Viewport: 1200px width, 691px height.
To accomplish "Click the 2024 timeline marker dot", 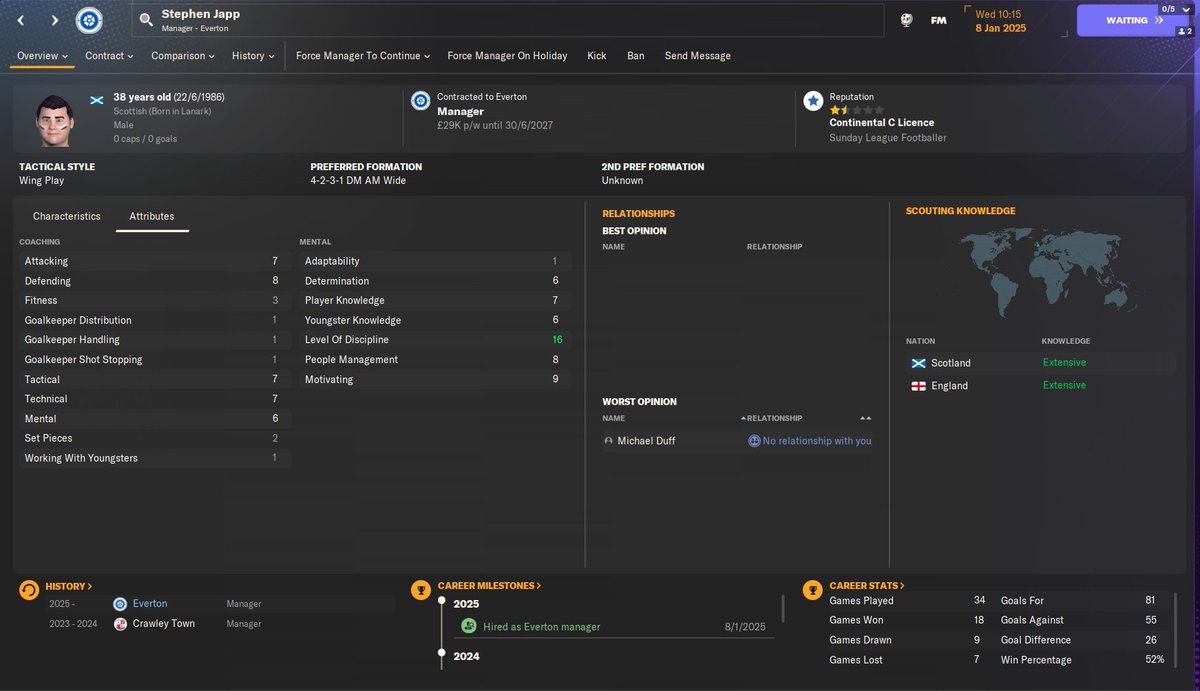I will pyautogui.click(x=441, y=654).
